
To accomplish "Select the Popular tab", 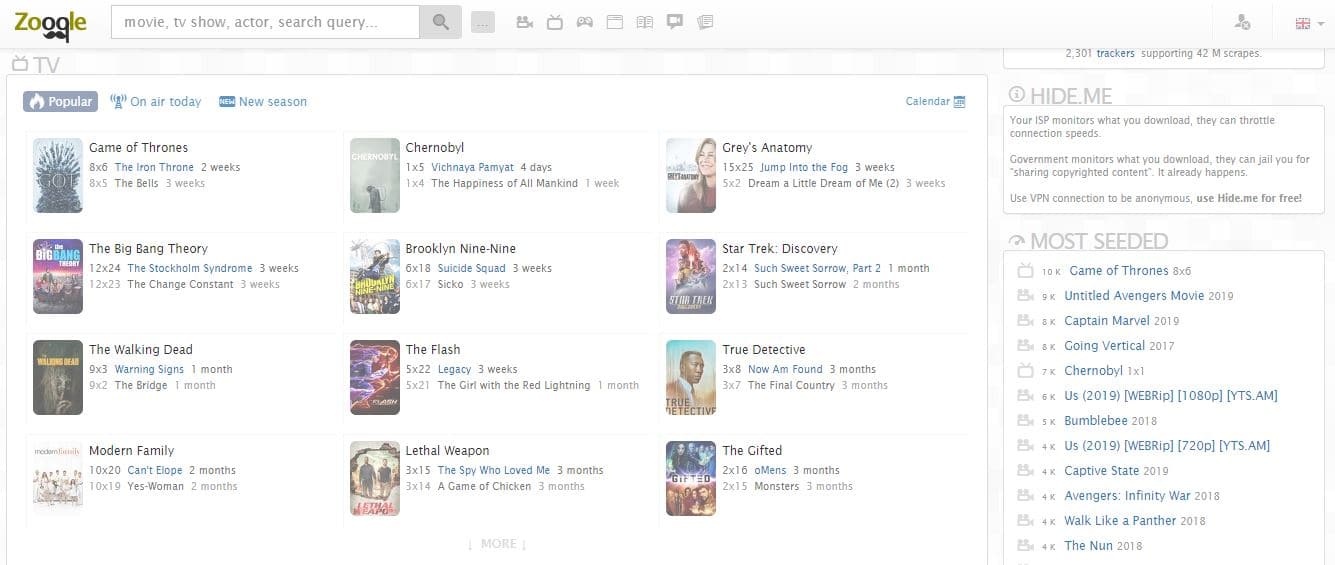I will [61, 101].
